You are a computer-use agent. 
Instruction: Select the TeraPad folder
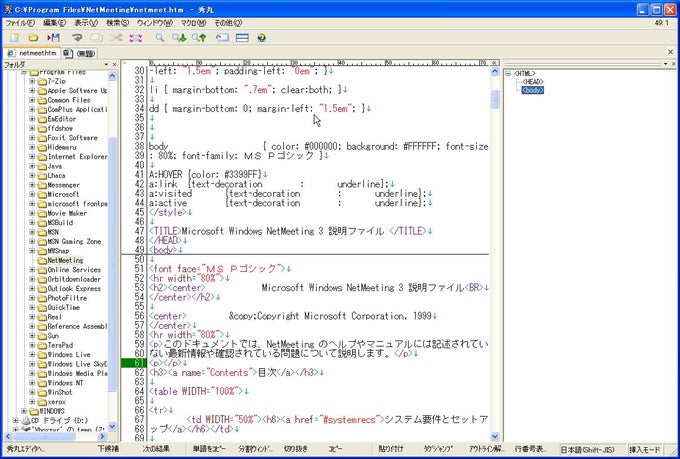pos(60,345)
